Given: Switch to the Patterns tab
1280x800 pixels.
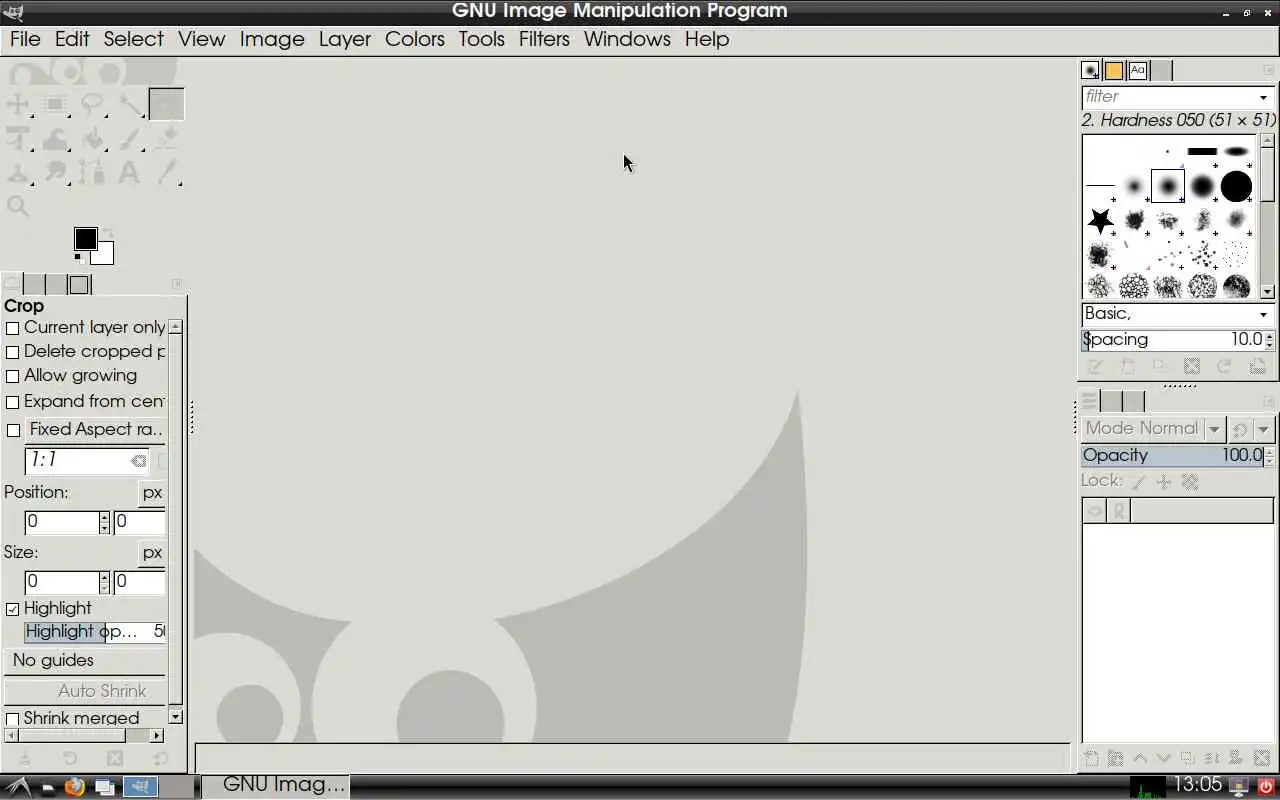Looking at the screenshot, I should pyautogui.click(x=1114, y=70).
